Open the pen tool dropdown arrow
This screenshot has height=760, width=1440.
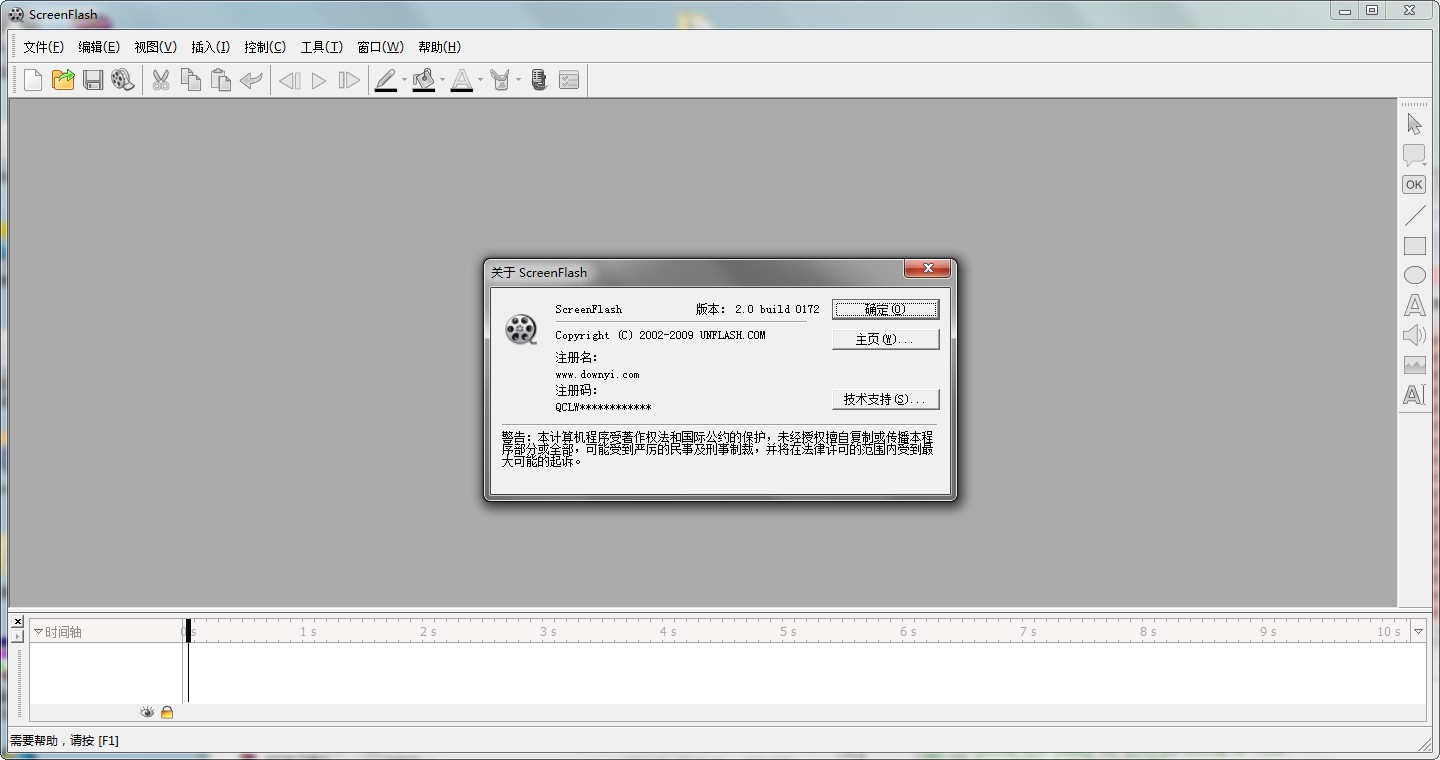click(x=404, y=80)
